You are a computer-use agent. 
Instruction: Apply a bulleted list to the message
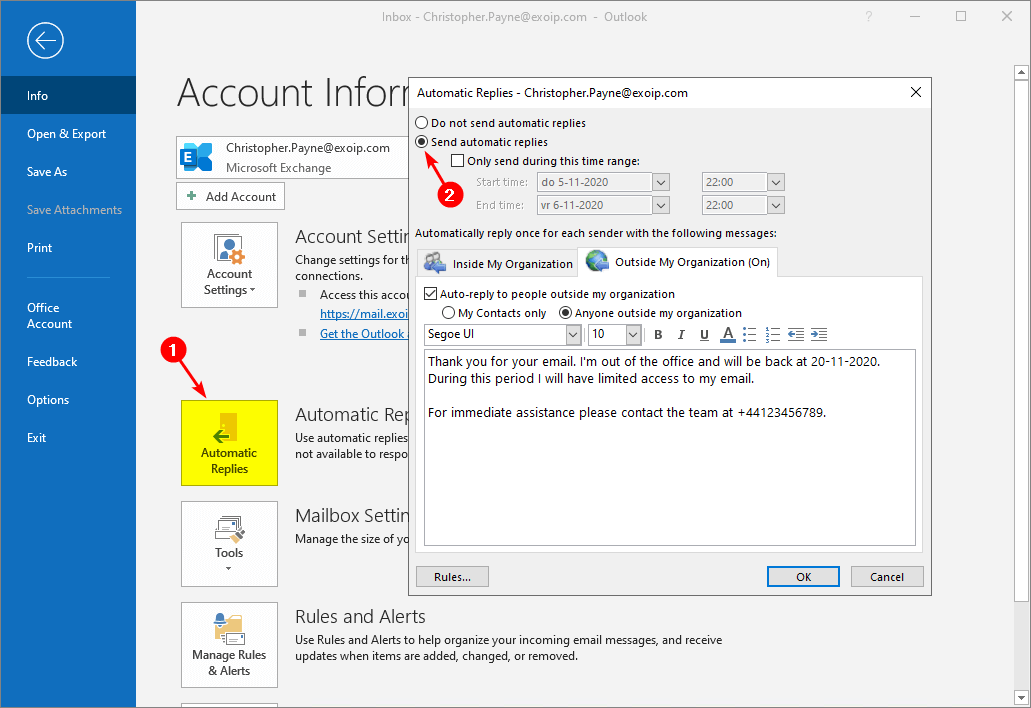pyautogui.click(x=750, y=334)
